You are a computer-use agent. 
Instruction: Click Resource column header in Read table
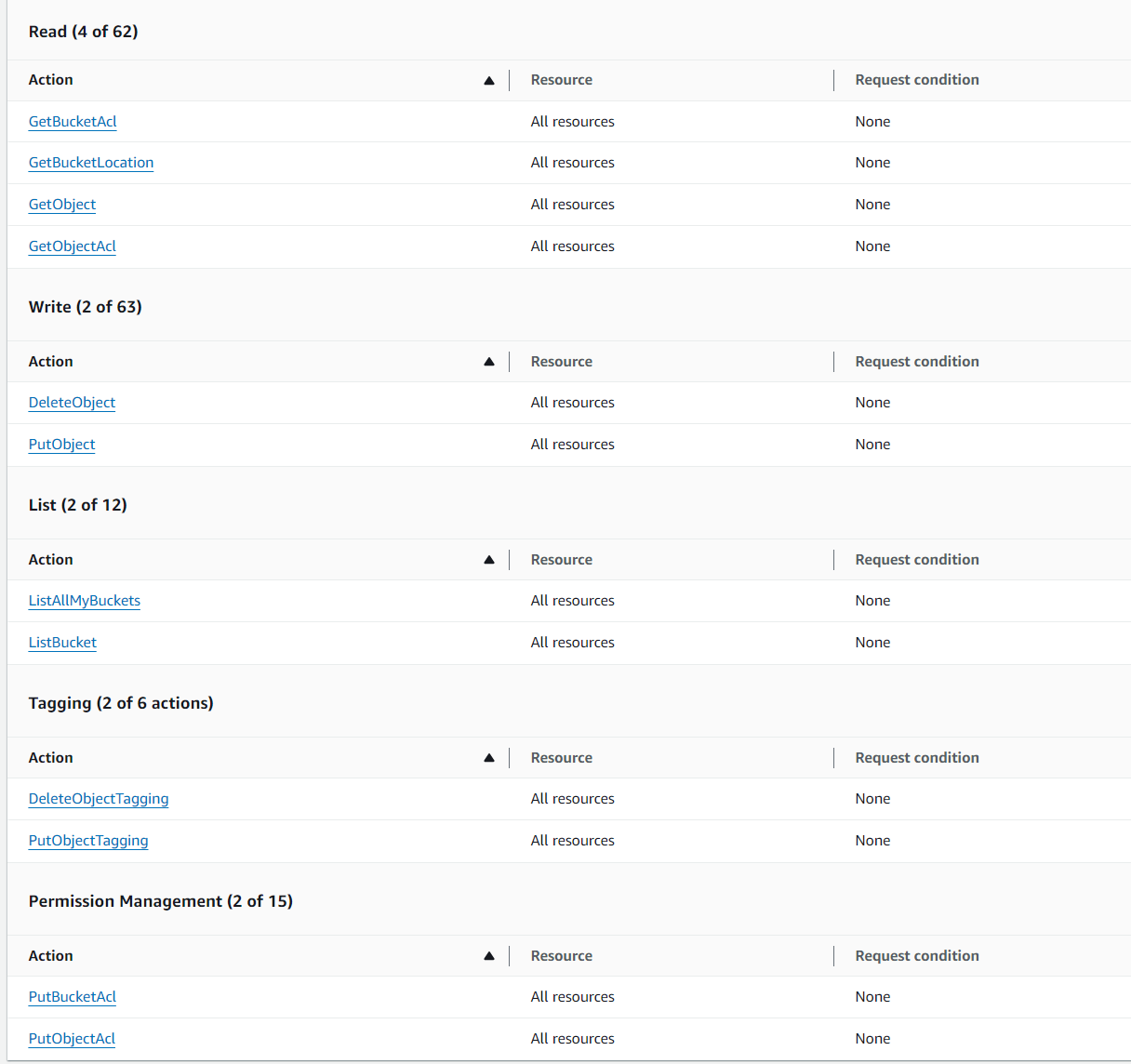pyautogui.click(x=562, y=80)
